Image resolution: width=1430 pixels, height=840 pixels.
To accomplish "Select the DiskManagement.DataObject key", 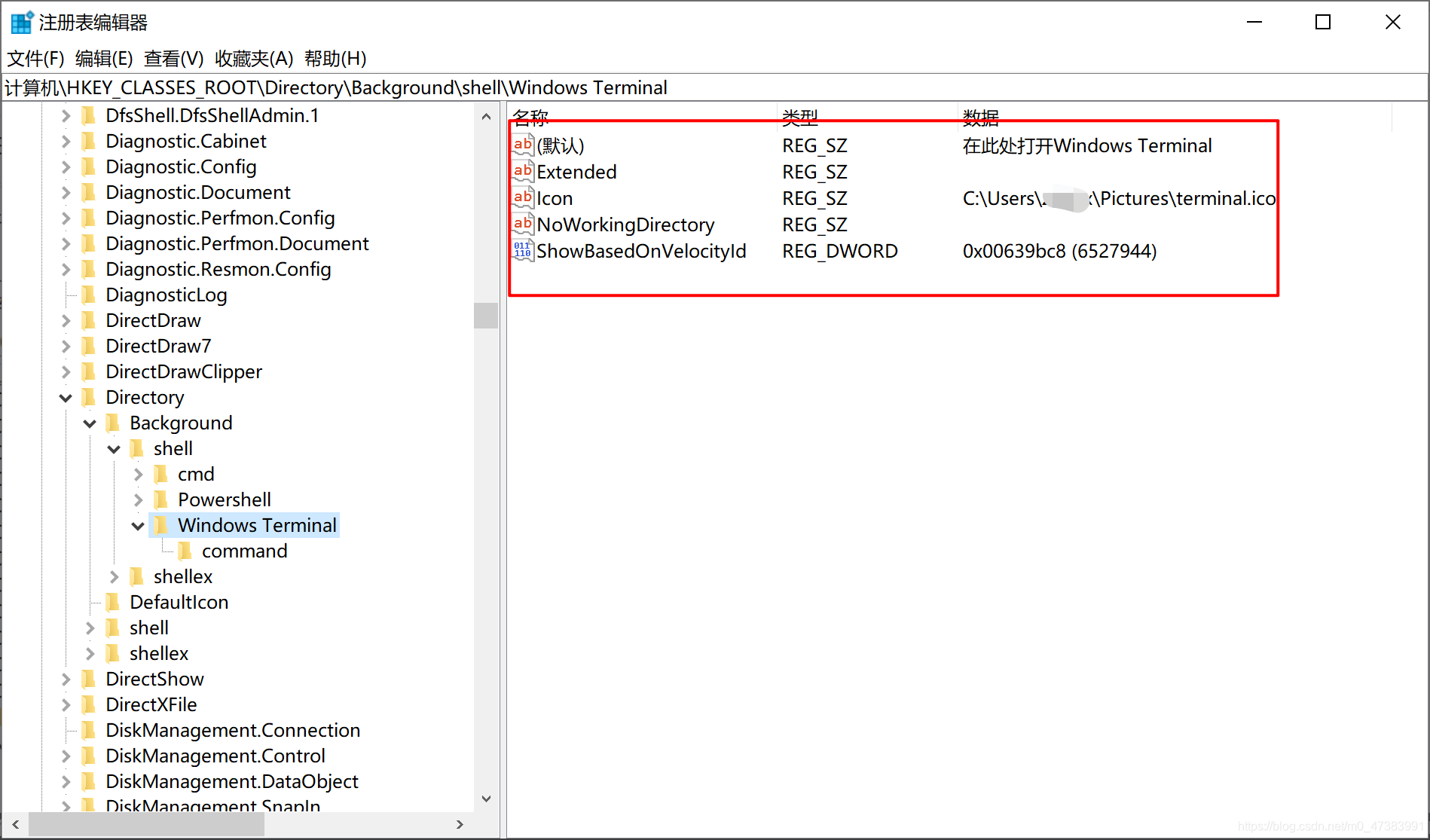I will 231,781.
